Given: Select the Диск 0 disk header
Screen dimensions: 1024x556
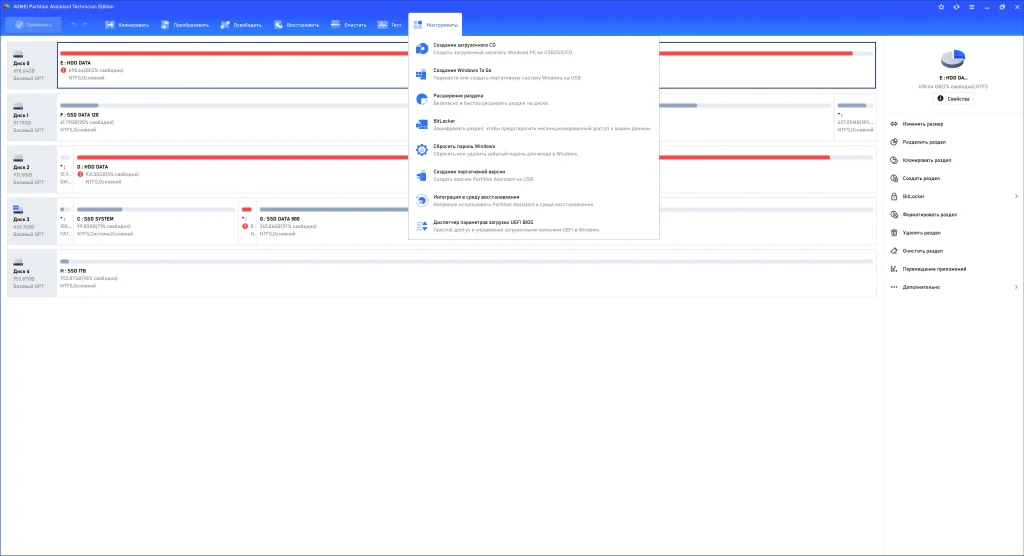Looking at the screenshot, I should pos(31,65).
